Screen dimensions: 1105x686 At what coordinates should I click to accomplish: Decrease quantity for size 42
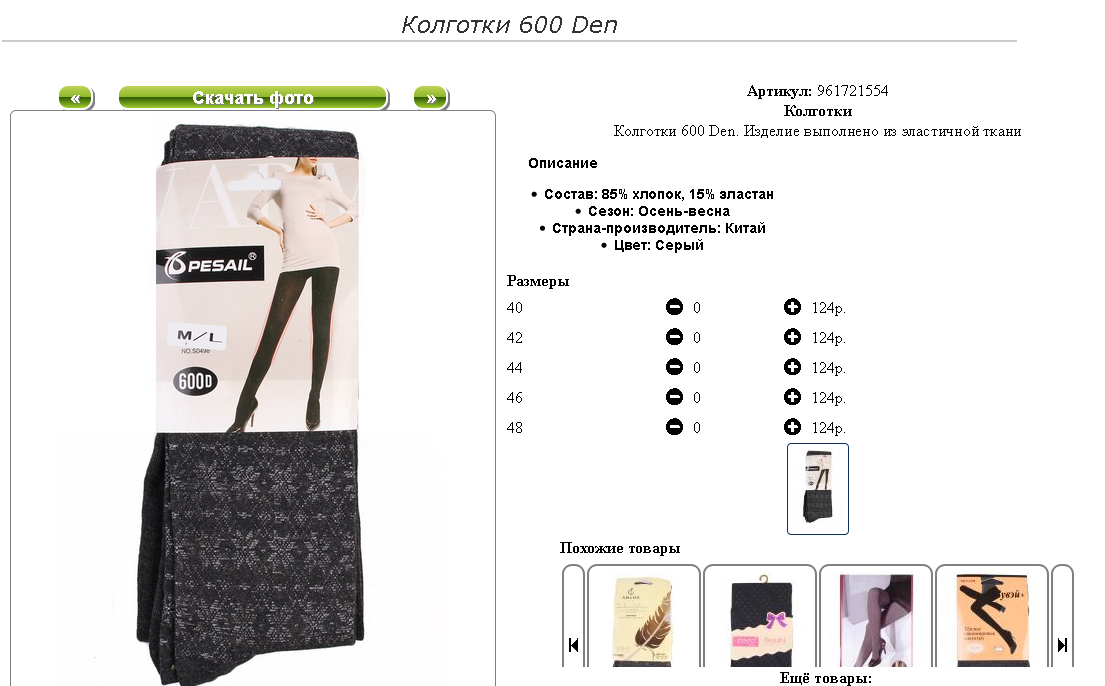point(674,337)
